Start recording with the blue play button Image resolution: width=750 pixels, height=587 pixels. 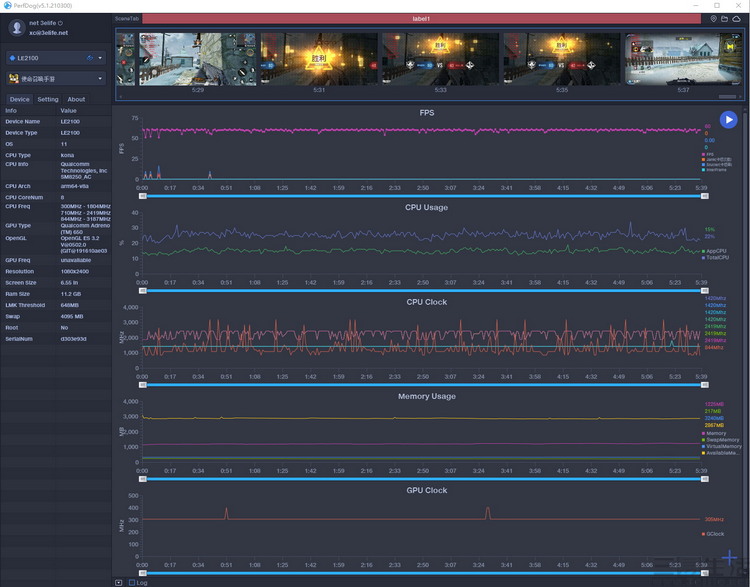pyautogui.click(x=728, y=120)
